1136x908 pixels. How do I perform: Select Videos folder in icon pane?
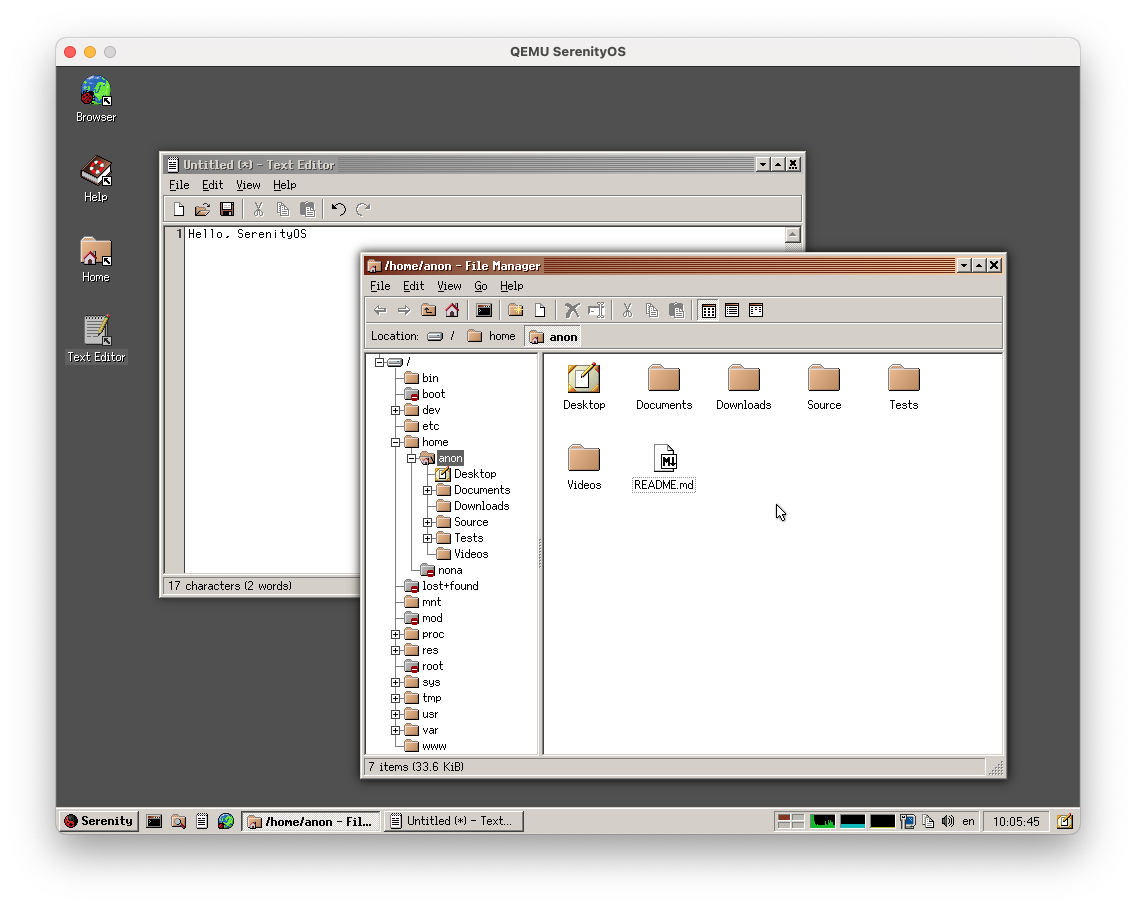584,467
